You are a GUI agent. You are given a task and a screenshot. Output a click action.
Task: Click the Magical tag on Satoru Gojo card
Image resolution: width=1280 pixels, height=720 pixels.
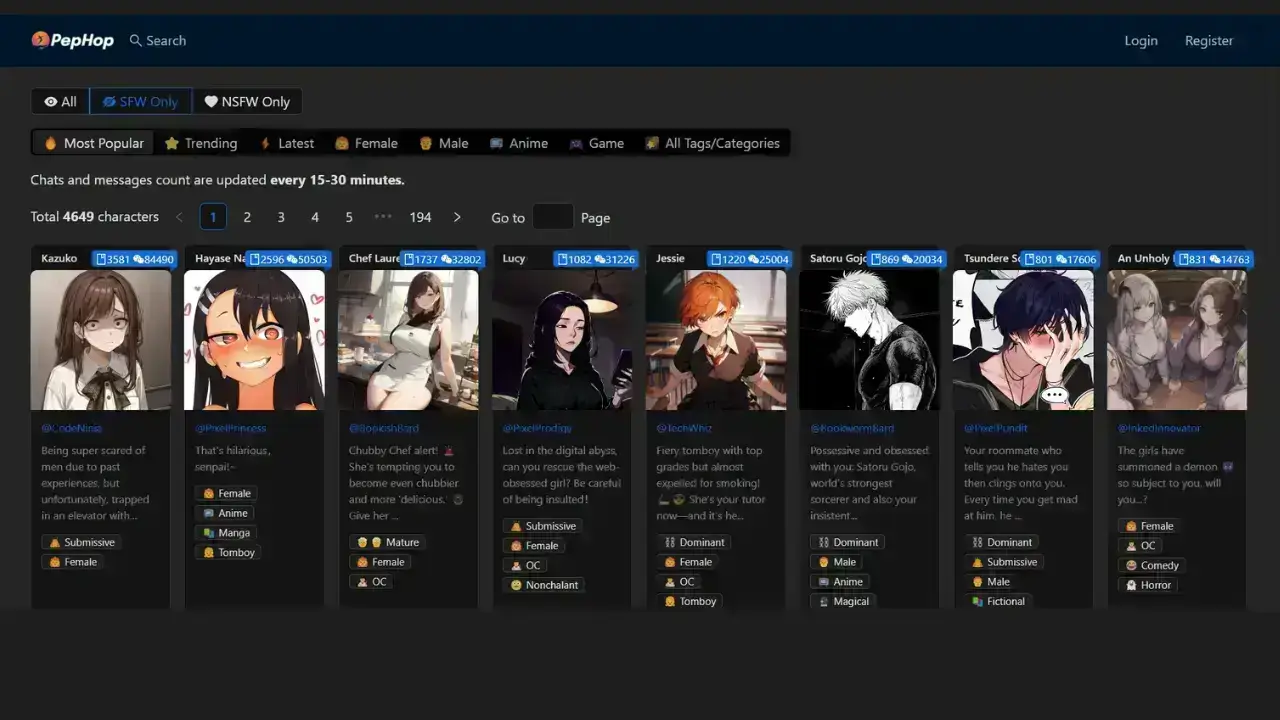pyautogui.click(x=843, y=601)
